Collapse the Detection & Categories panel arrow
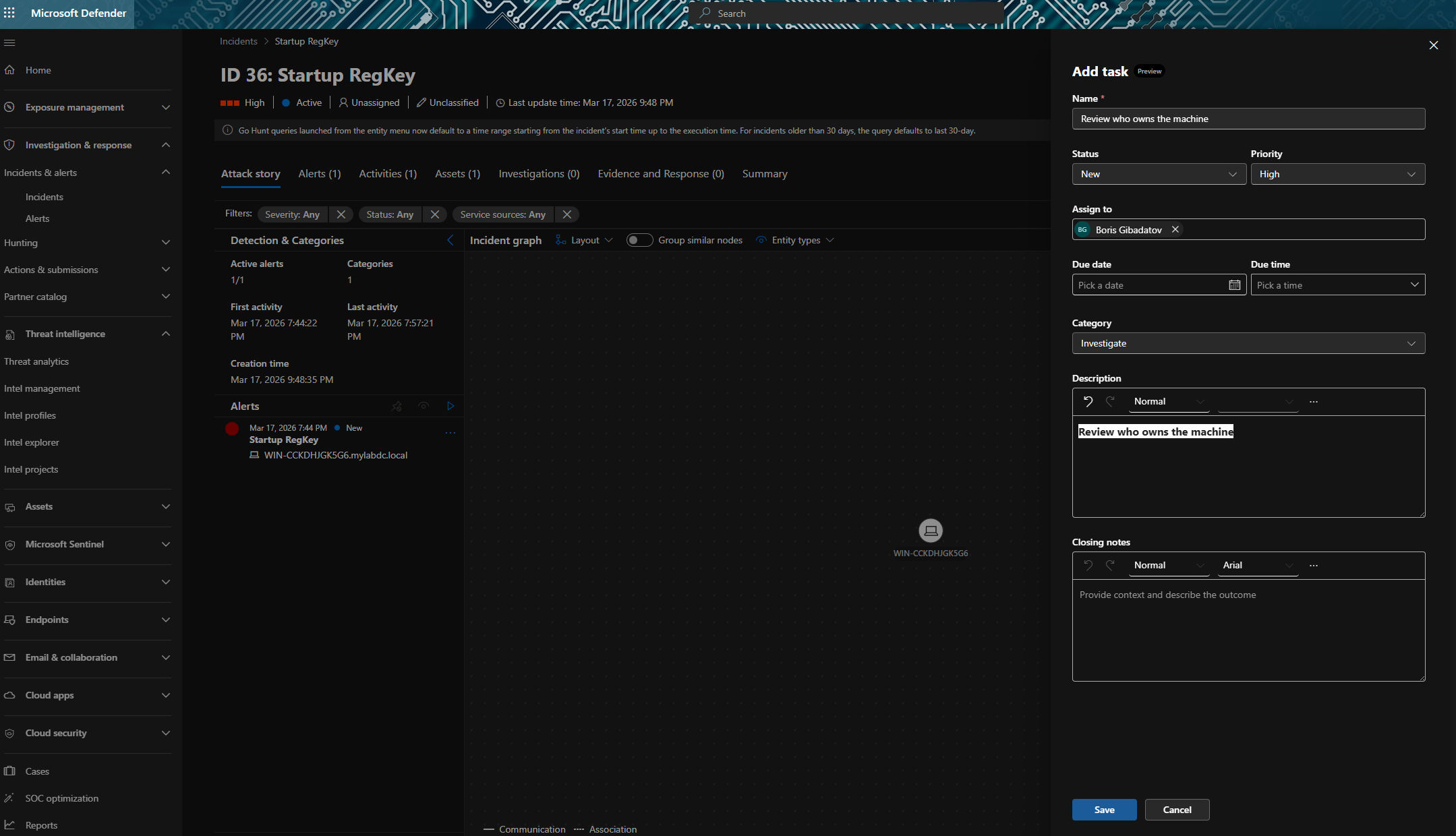 click(x=450, y=240)
